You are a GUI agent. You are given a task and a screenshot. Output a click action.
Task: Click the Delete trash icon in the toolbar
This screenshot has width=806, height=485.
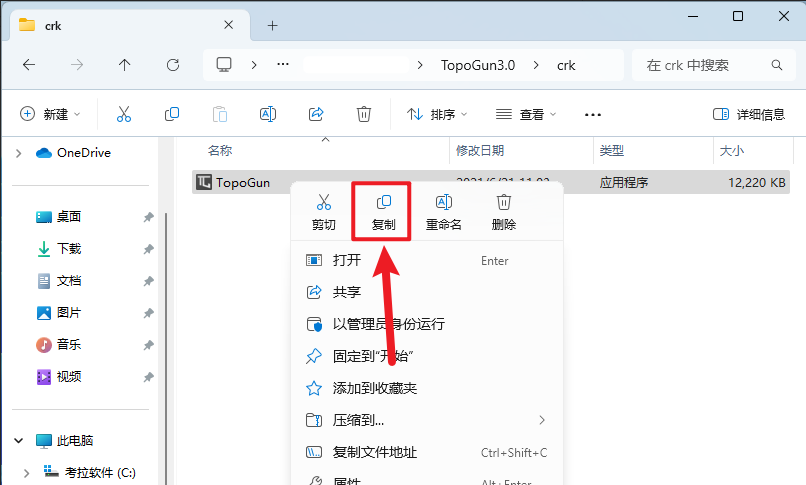pyautogui.click(x=364, y=114)
